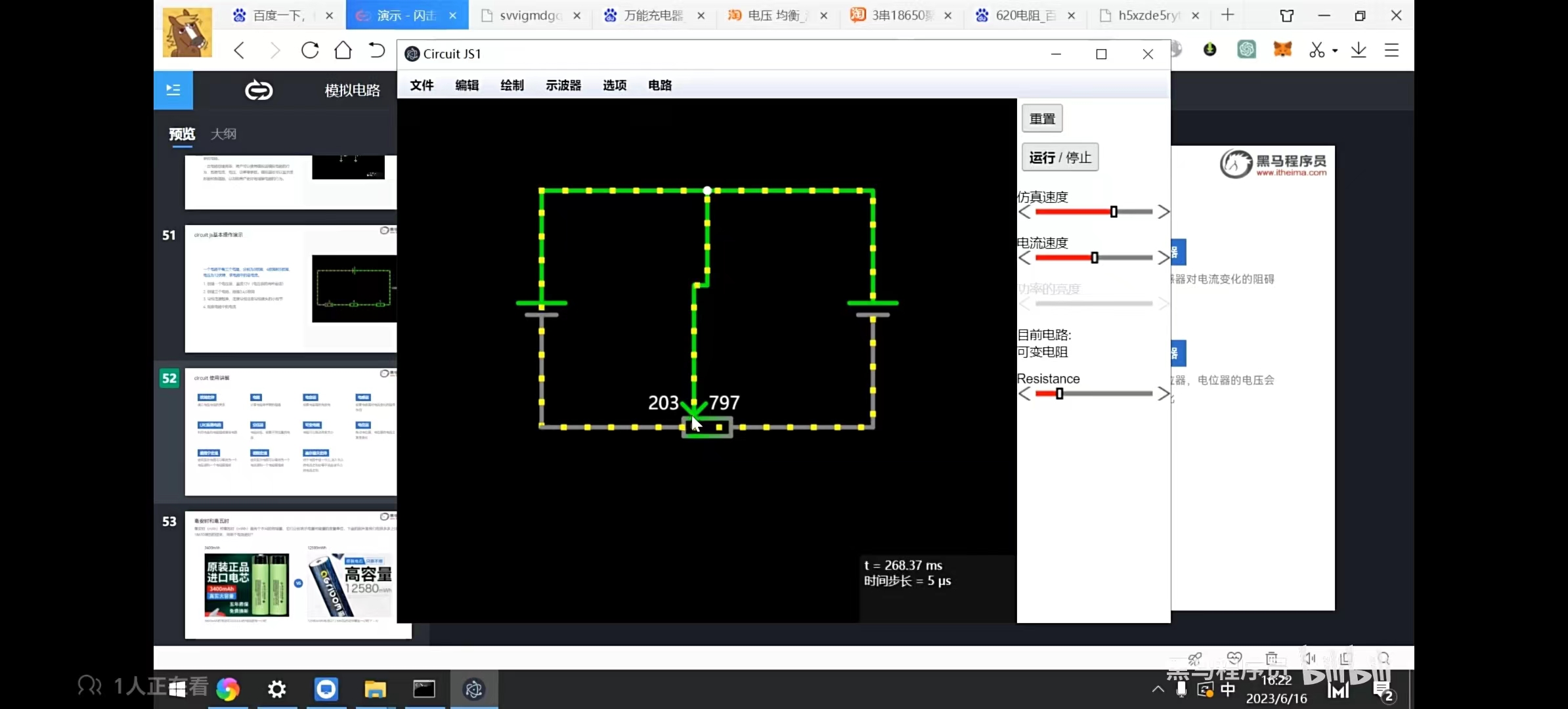Open the browser hamburger menu icon
Image resolution: width=1568 pixels, height=709 pixels.
(1391, 51)
